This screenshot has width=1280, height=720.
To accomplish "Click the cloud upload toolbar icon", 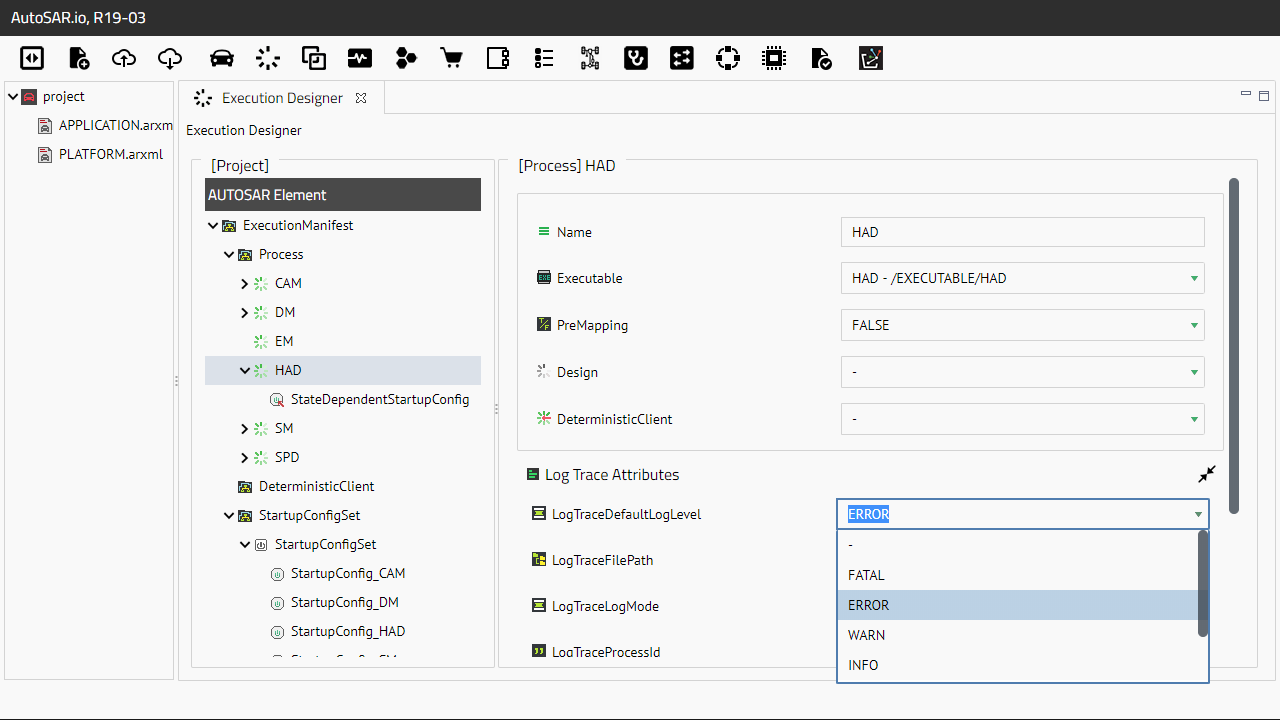I will click(124, 58).
